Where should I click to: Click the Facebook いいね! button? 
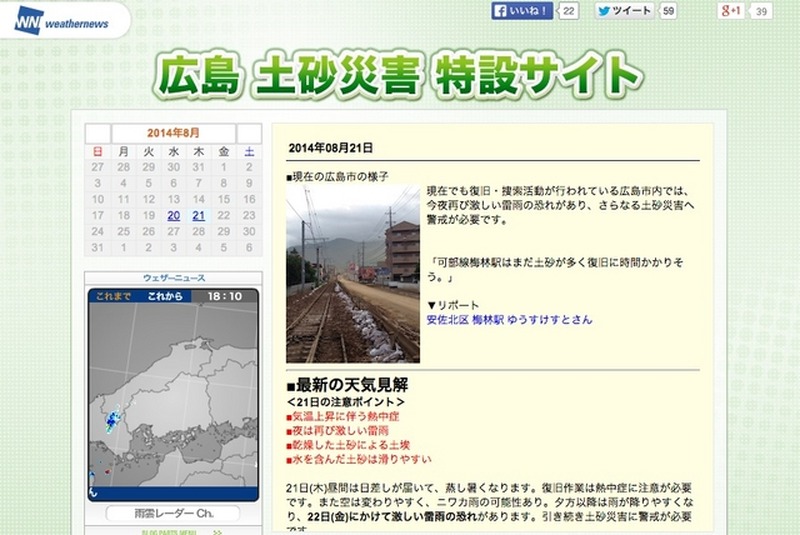click(522, 11)
